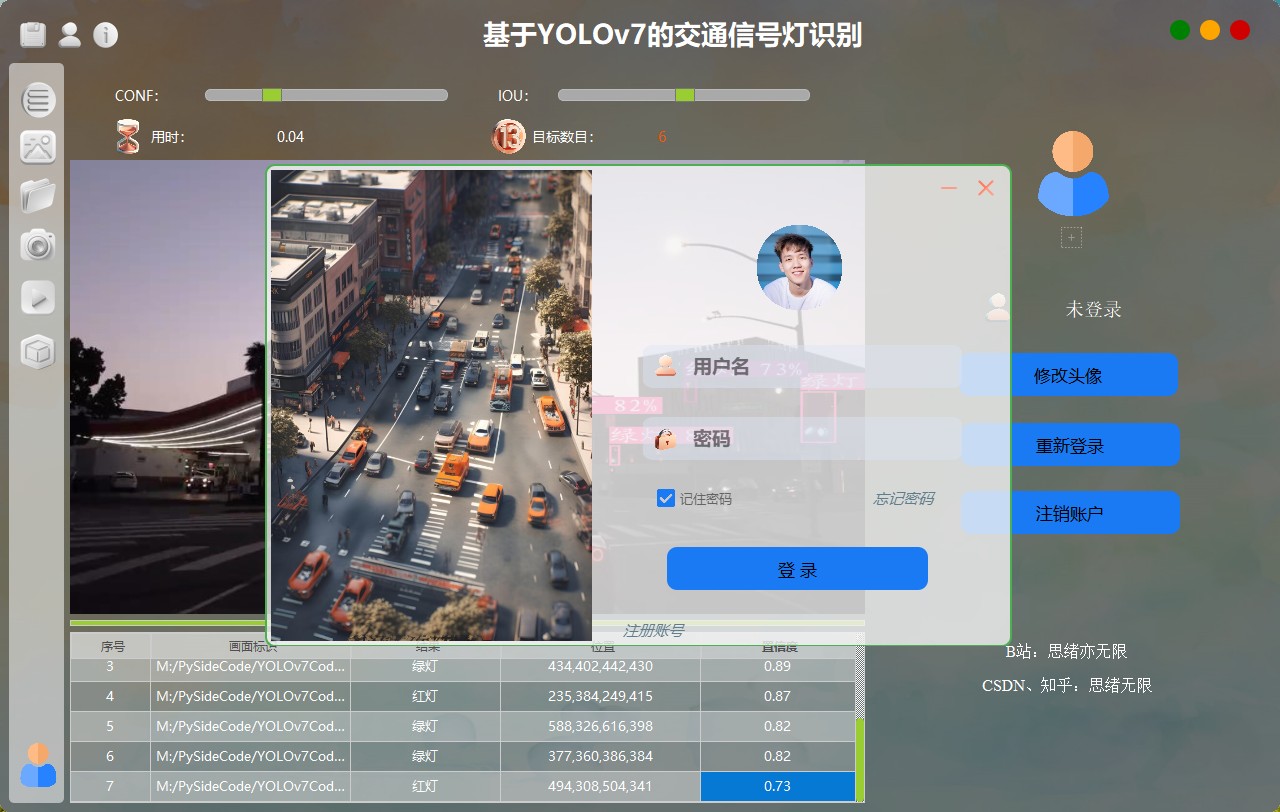Screen dimensions: 1280x812
Task: Click the B站：思绪亦无限 text
Action: [1066, 651]
